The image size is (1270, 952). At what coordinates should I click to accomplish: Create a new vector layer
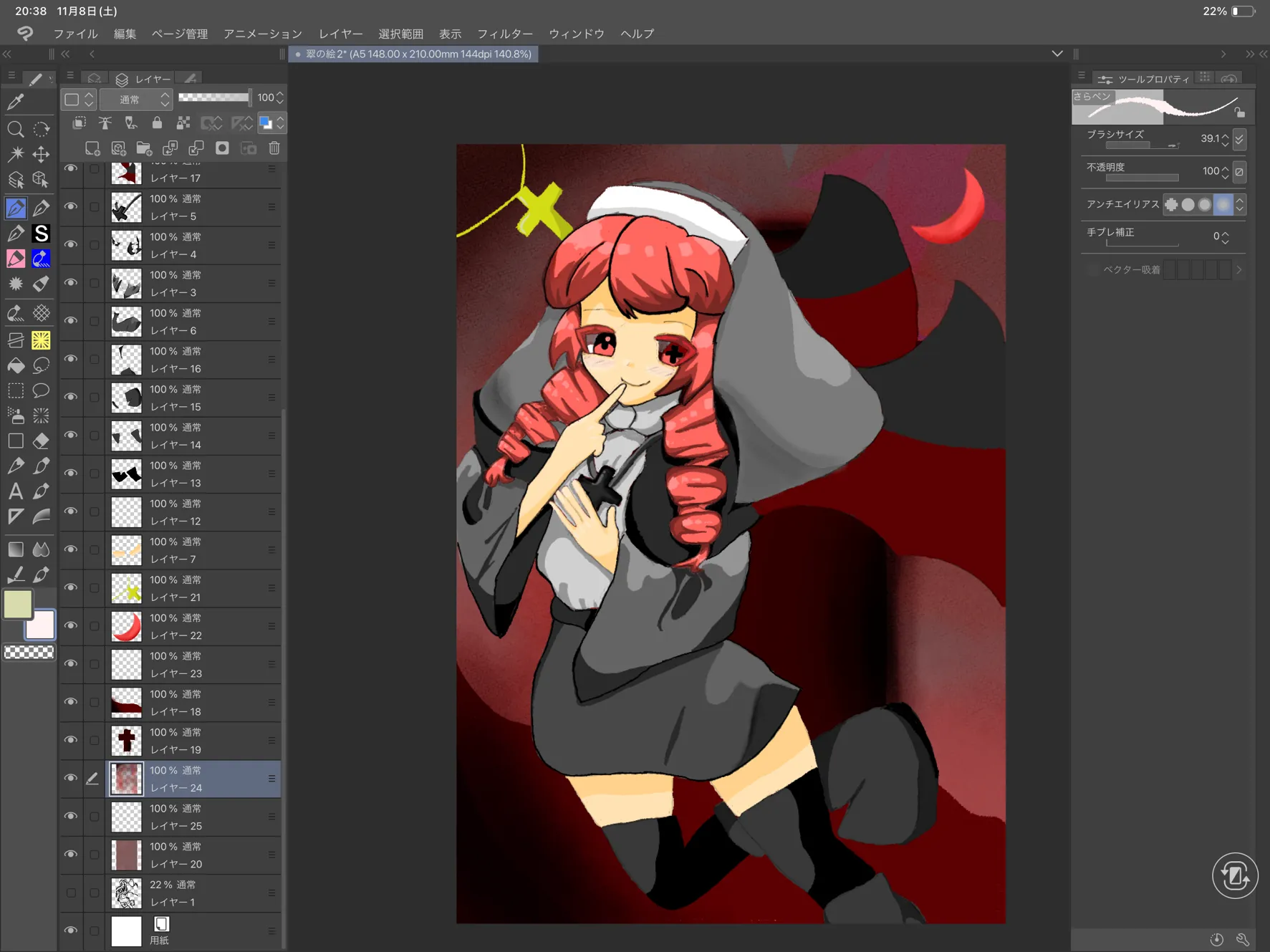click(x=118, y=148)
